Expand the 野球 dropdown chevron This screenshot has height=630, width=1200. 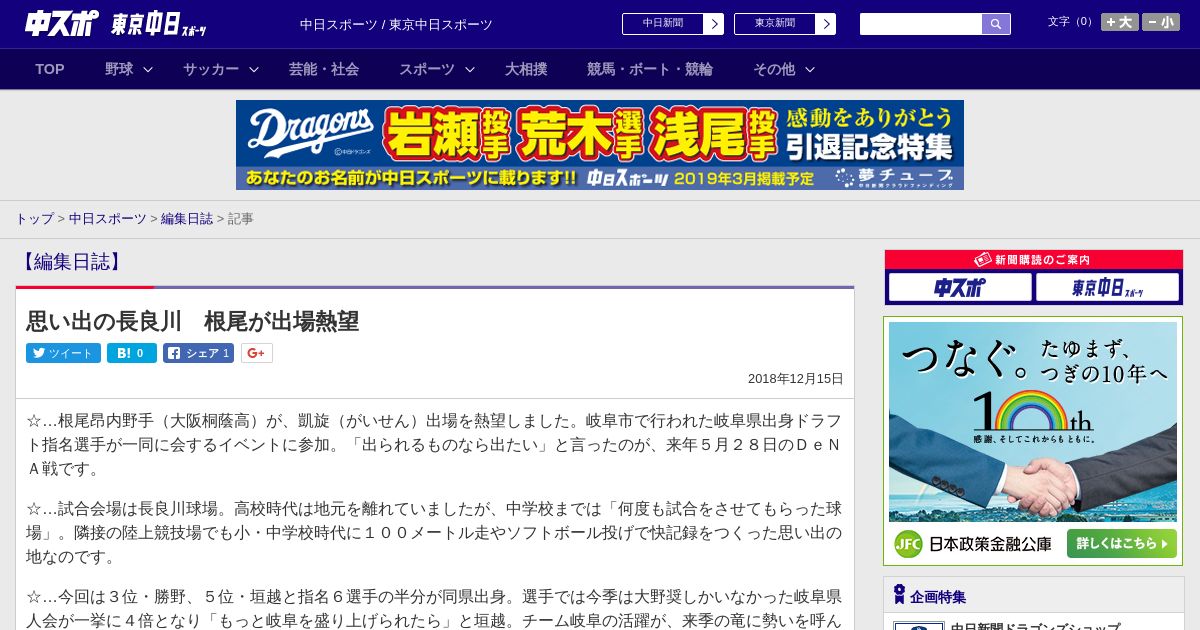pyautogui.click(x=148, y=69)
